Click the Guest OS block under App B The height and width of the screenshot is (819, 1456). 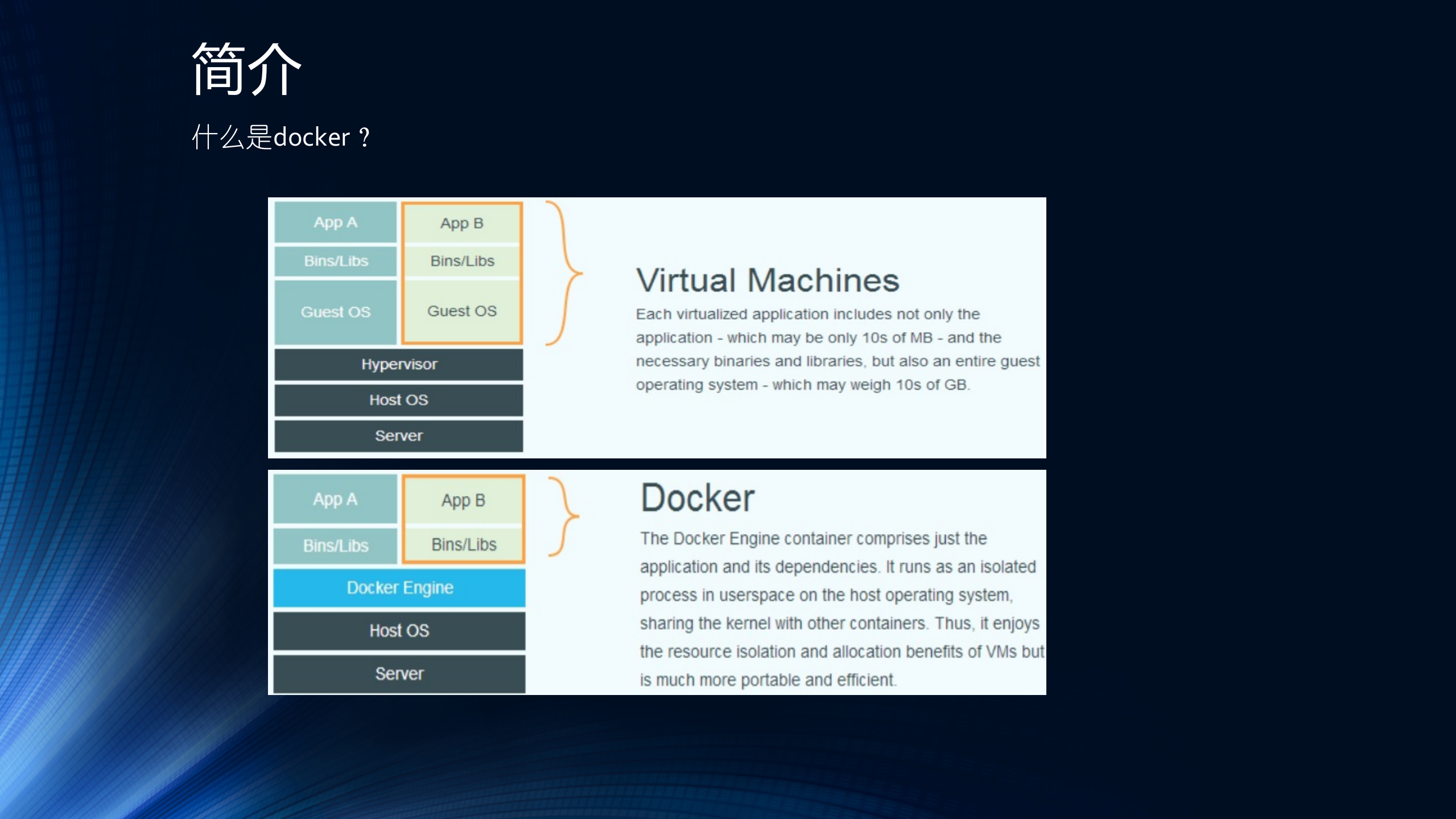462,312
